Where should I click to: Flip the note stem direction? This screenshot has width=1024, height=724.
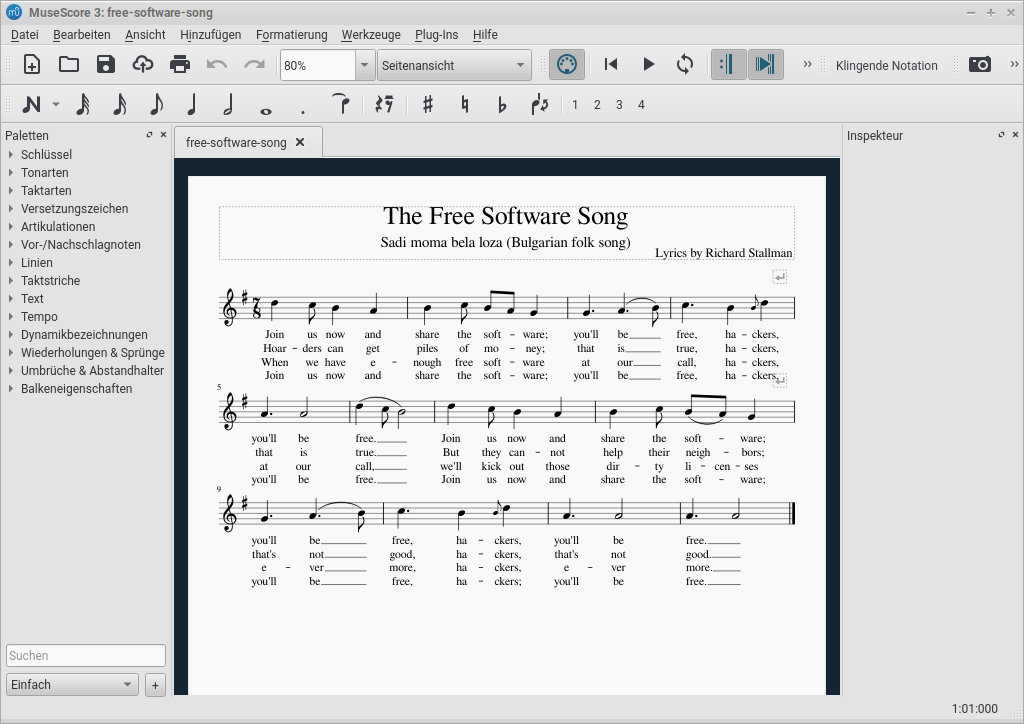click(539, 104)
